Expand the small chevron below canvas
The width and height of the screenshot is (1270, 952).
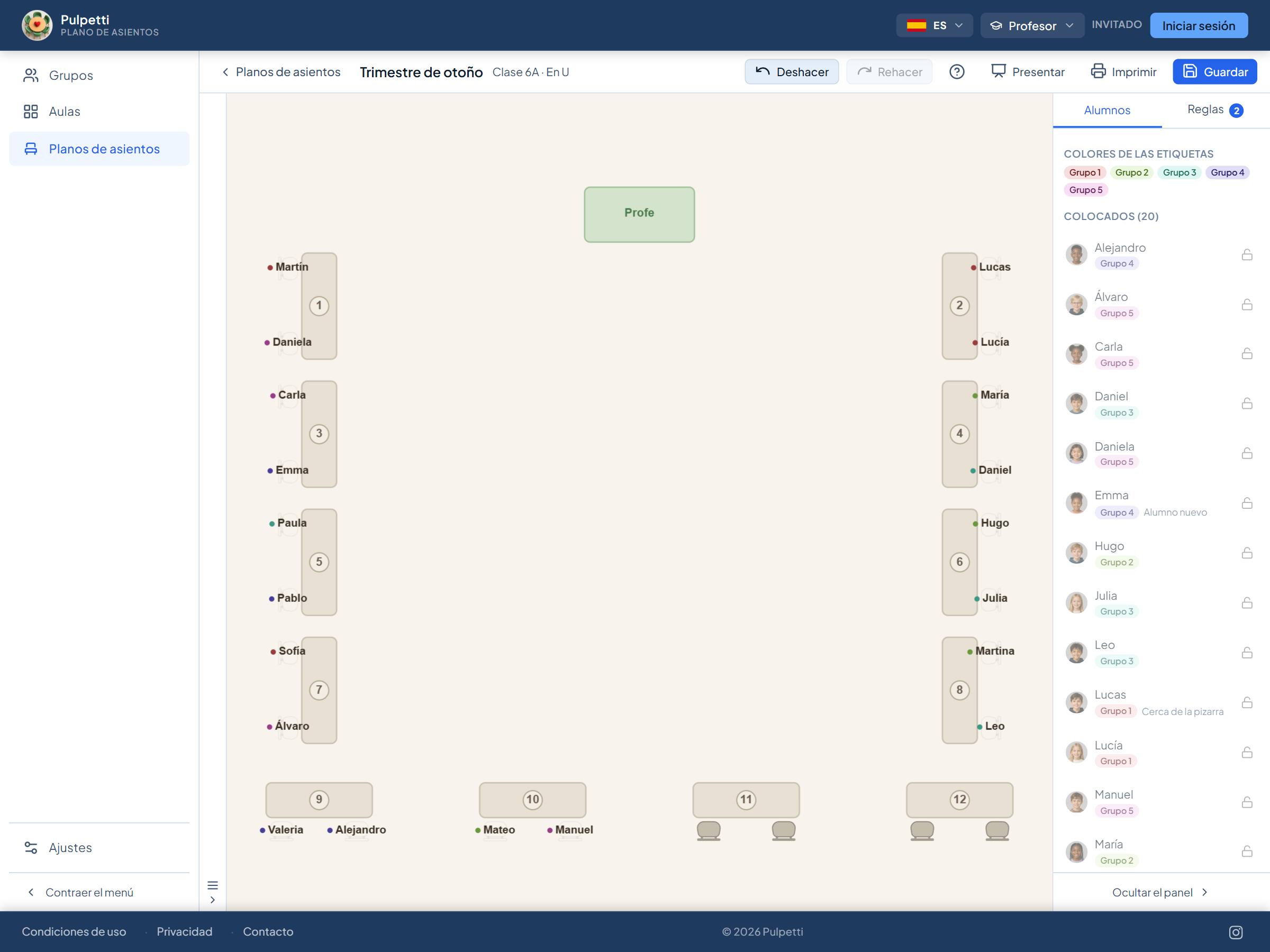pyautogui.click(x=212, y=900)
